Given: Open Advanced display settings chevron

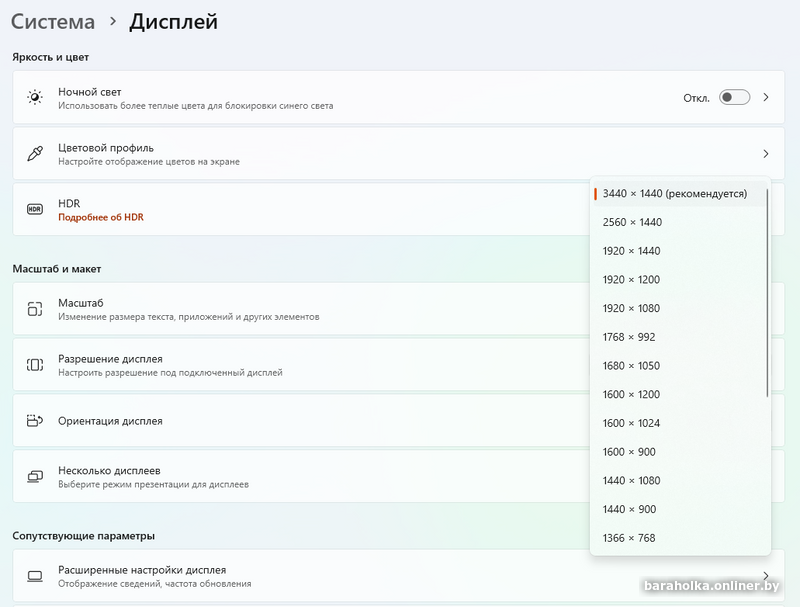Looking at the screenshot, I should [x=766, y=576].
